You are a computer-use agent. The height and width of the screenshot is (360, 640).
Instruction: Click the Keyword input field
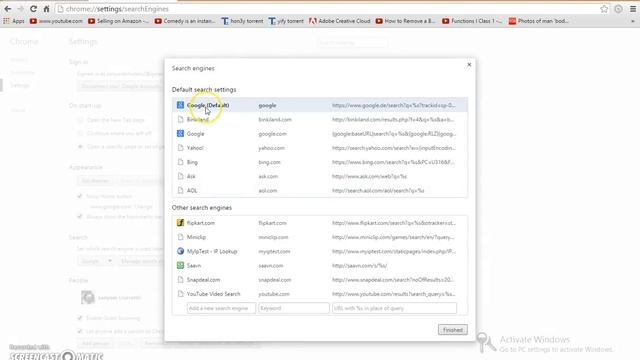293,308
